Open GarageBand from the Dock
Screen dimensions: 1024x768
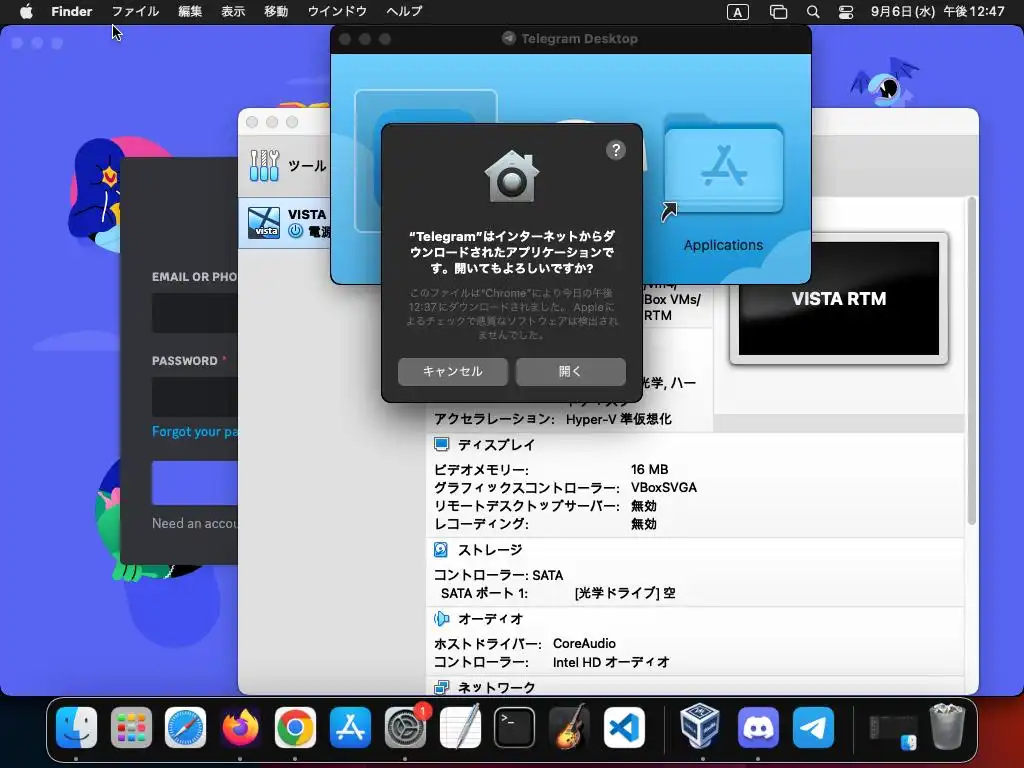569,727
